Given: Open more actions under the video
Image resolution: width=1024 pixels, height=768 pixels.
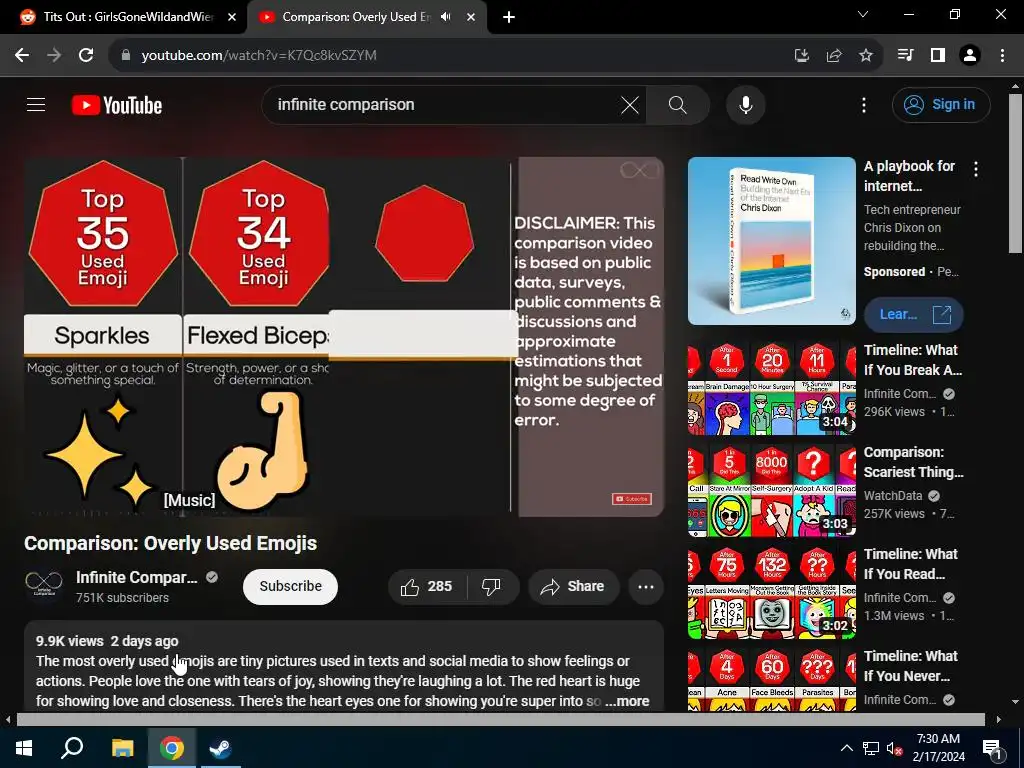Looking at the screenshot, I should [x=646, y=586].
